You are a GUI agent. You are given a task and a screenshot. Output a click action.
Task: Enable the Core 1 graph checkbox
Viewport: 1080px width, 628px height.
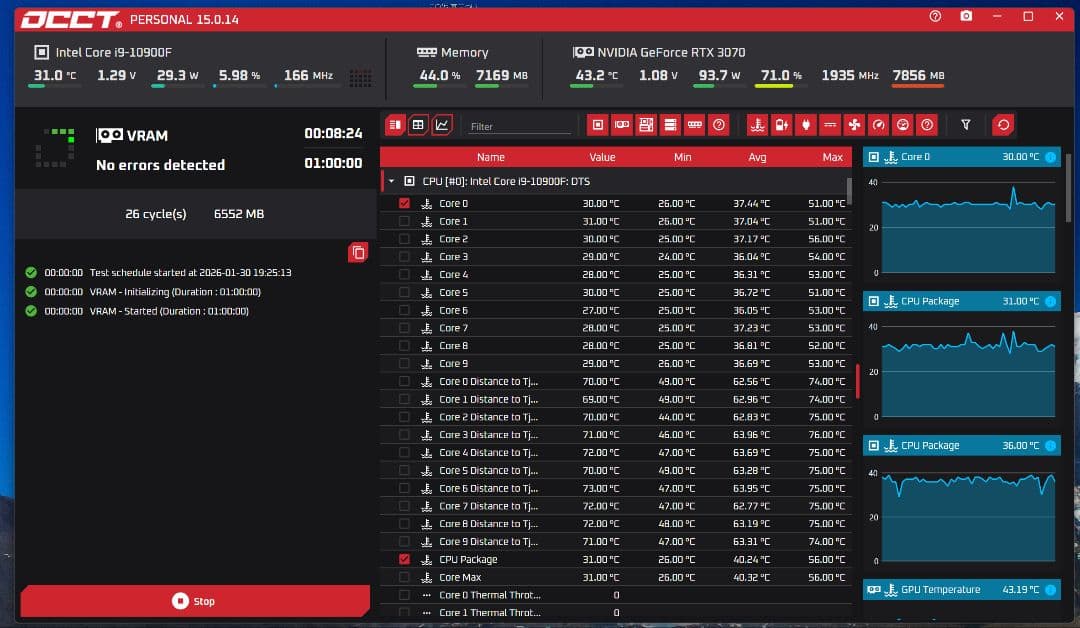404,221
